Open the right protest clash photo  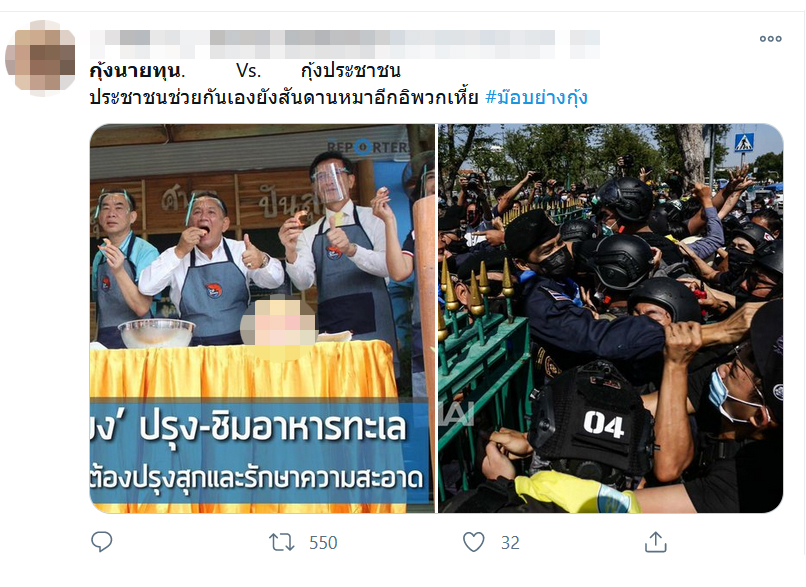[610, 318]
